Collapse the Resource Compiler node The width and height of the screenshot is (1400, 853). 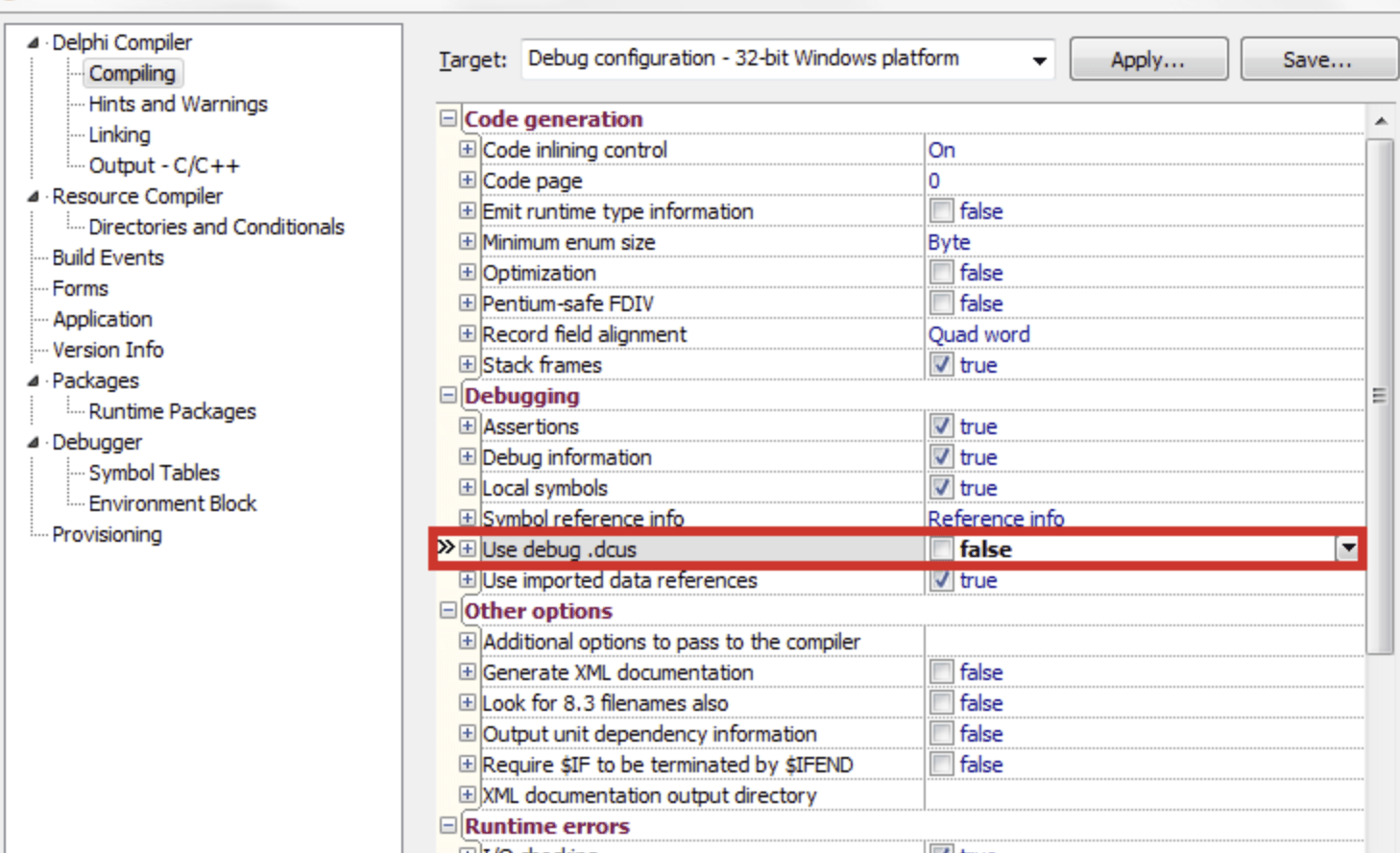(x=34, y=196)
